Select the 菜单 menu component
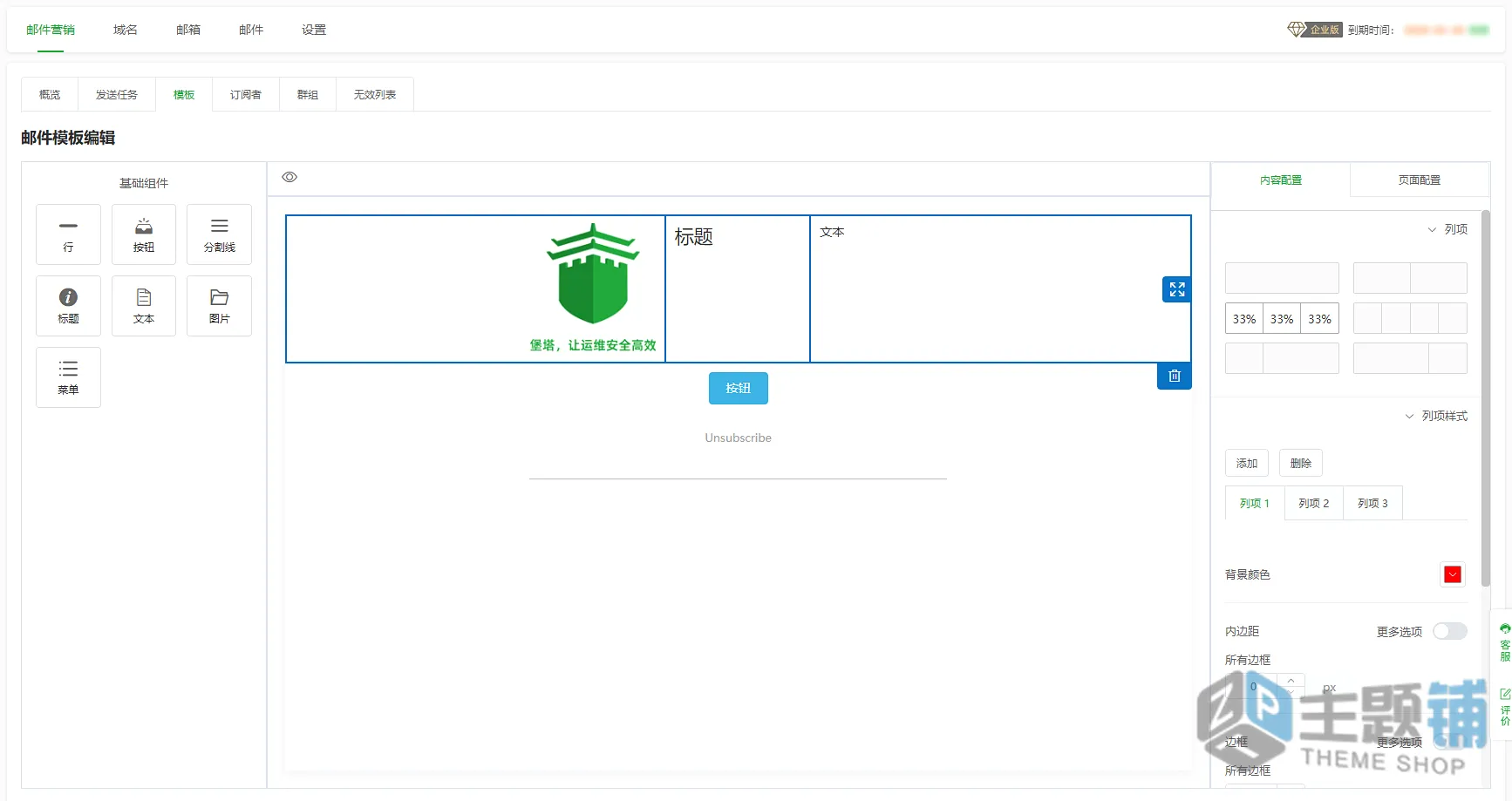Viewport: 1512px width, 801px height. point(68,377)
